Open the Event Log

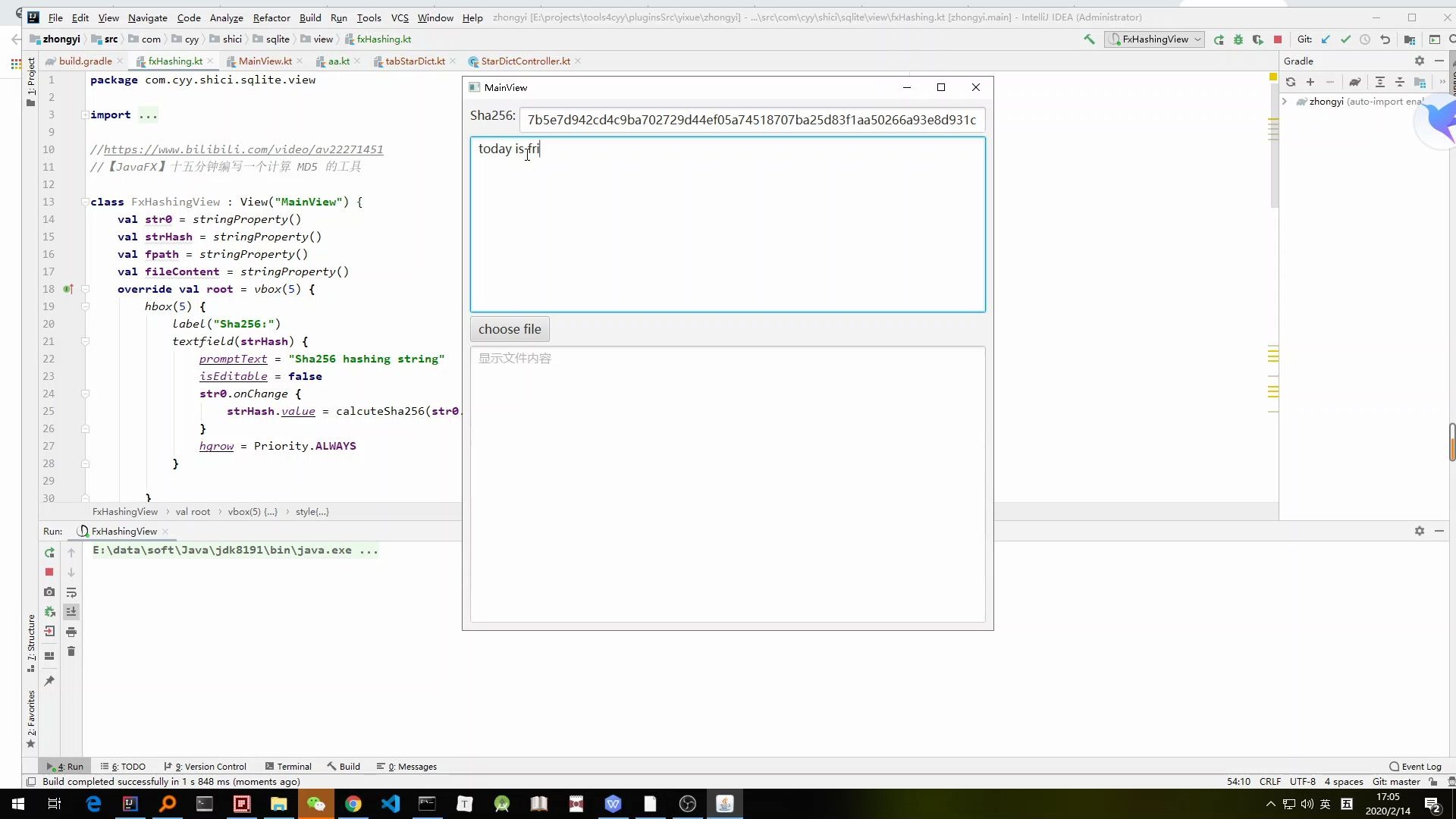click(1415, 767)
